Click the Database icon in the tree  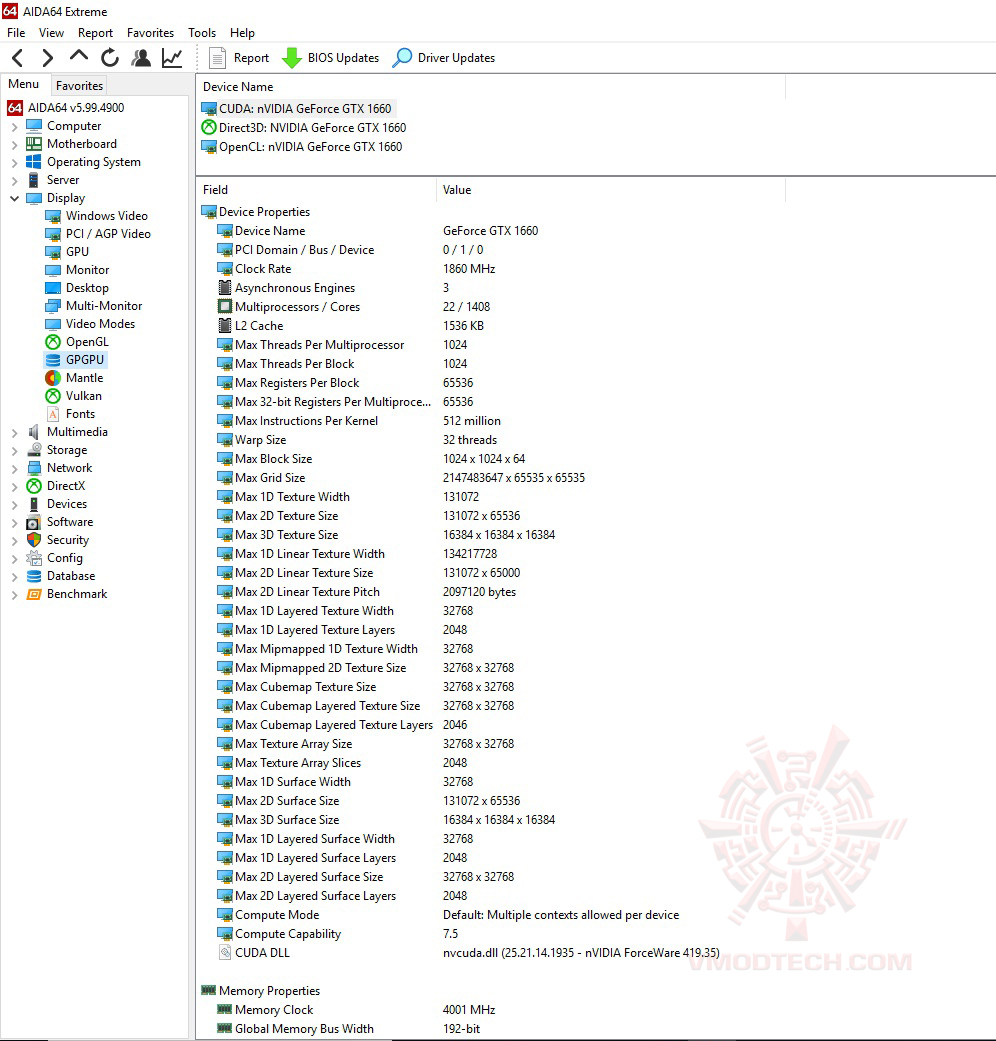(34, 576)
